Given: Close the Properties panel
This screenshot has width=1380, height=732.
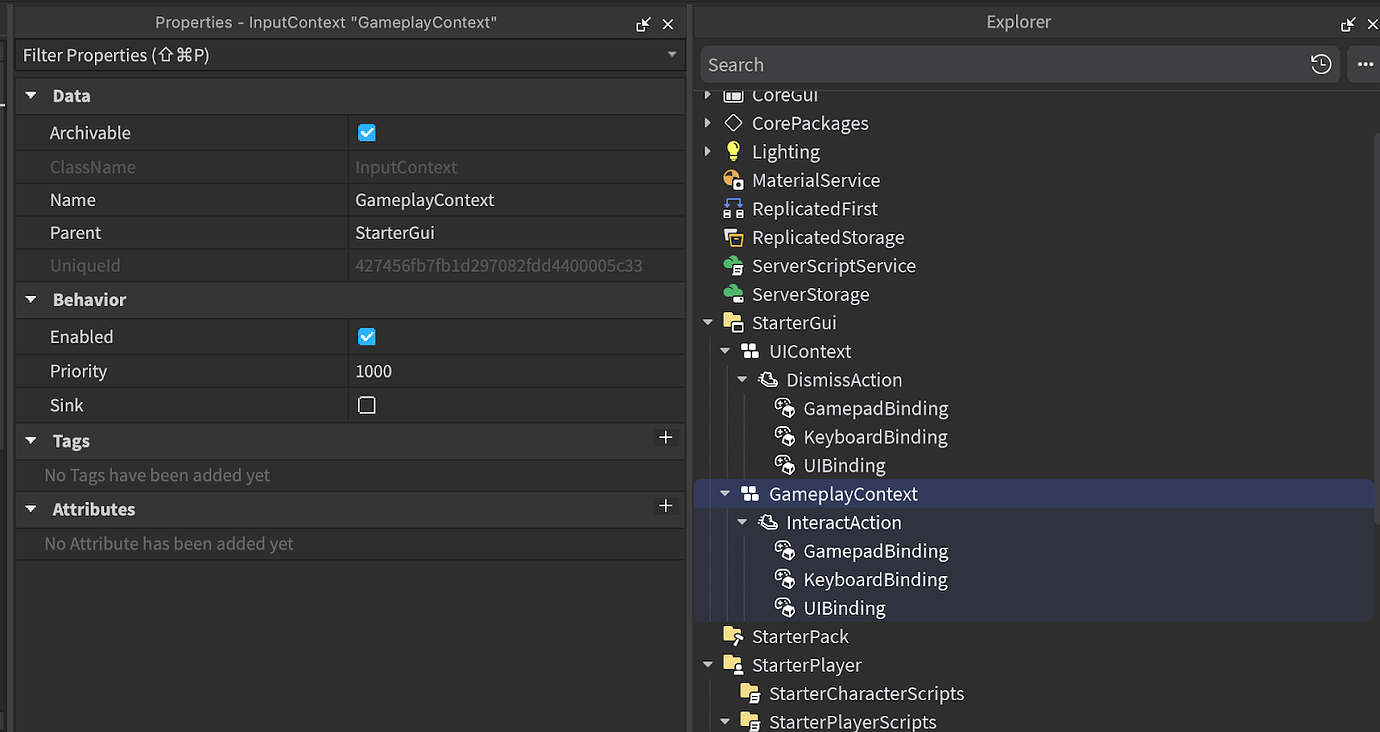Looking at the screenshot, I should pyautogui.click(x=668, y=24).
